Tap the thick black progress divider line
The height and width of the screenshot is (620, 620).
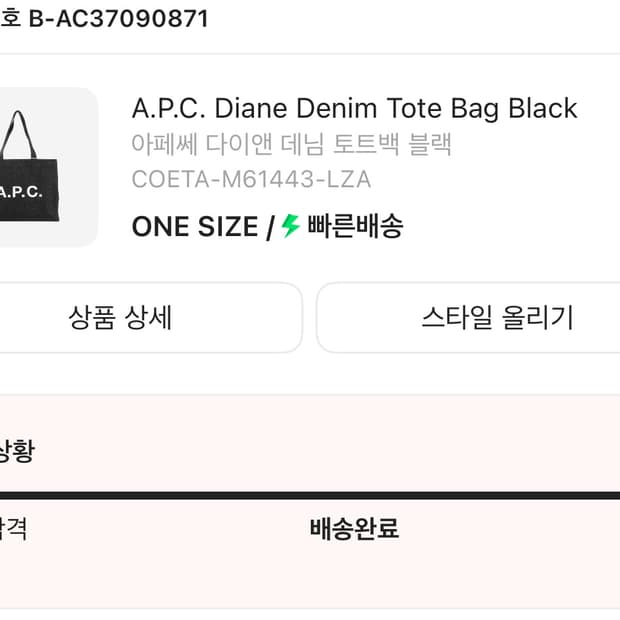310,494
